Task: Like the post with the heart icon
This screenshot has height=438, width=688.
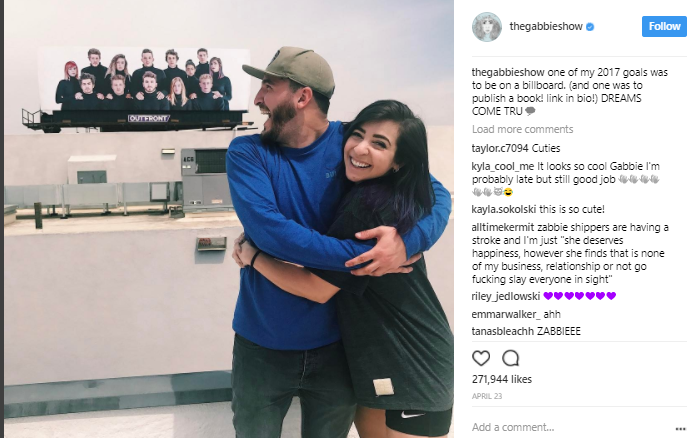Action: (x=481, y=358)
